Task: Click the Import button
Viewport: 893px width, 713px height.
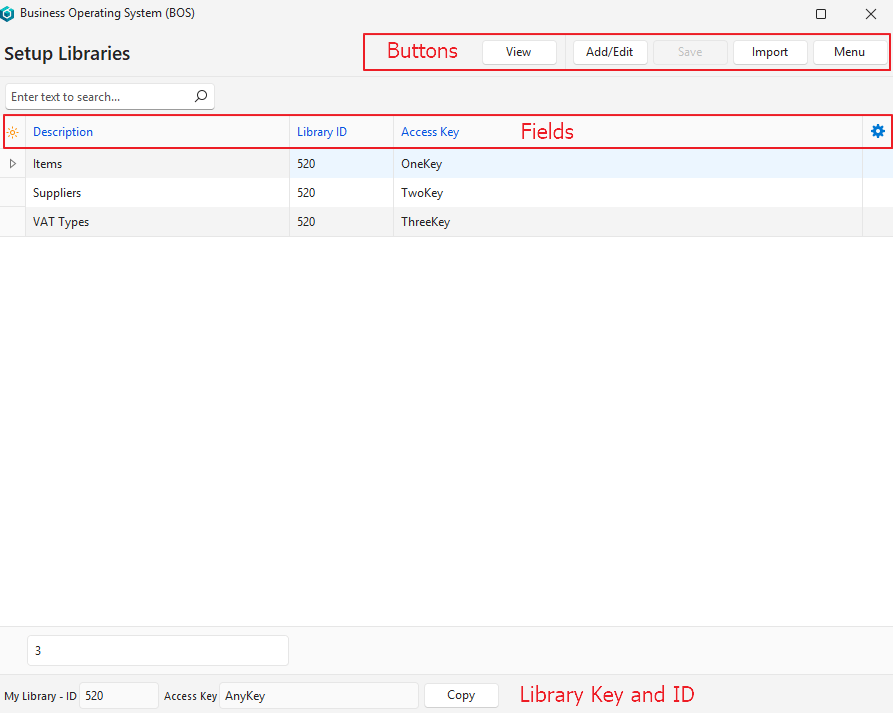Action: tap(769, 52)
